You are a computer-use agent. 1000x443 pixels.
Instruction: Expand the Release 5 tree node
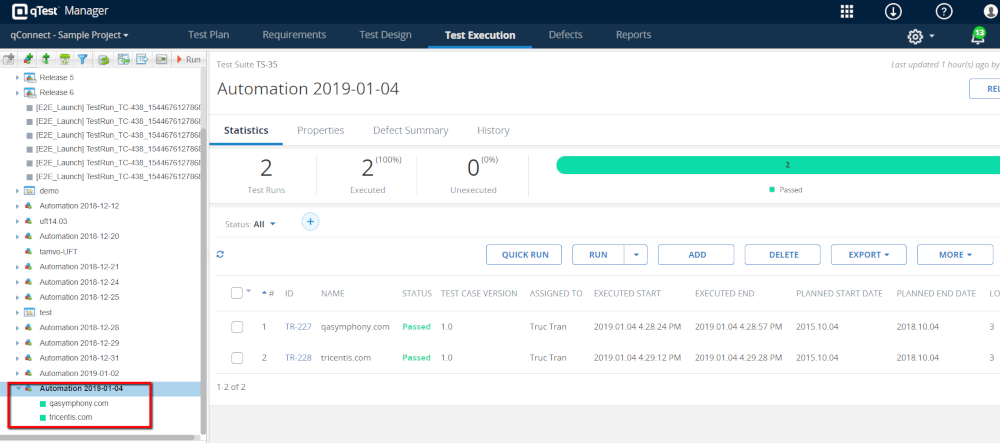17,77
